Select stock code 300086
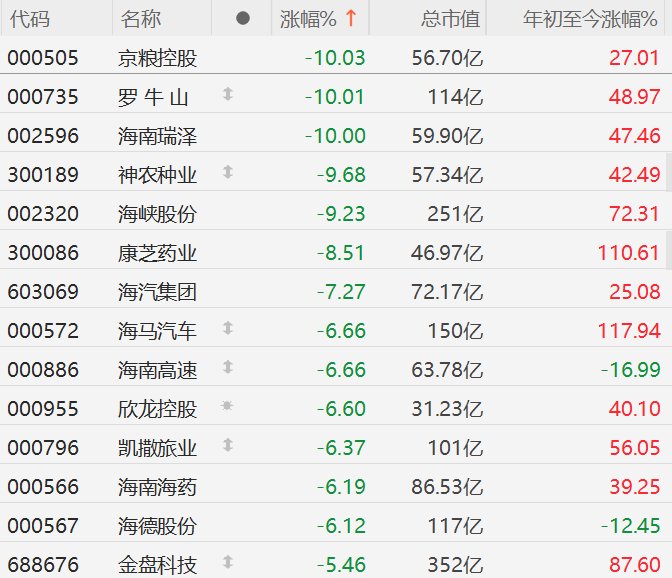672x578 pixels. coord(43,253)
